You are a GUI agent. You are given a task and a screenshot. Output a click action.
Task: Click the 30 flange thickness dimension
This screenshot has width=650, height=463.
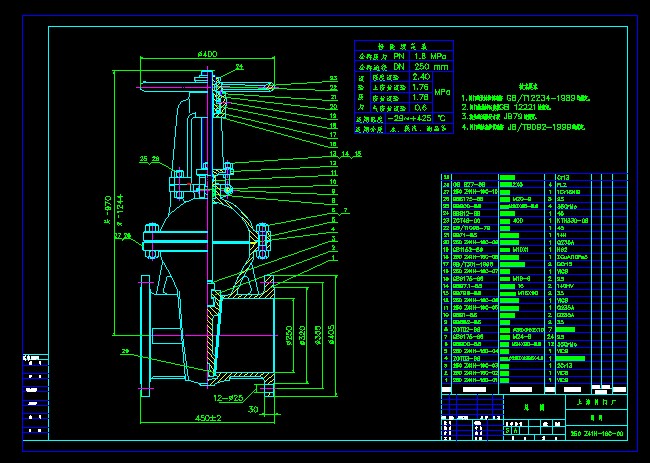click(254, 408)
